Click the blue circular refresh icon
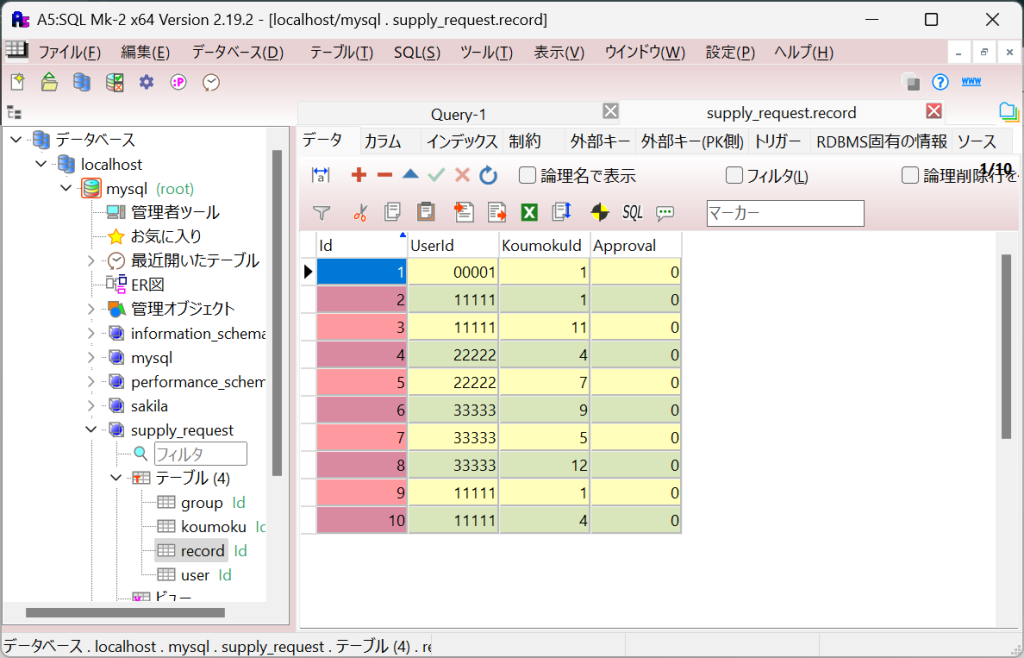The height and width of the screenshot is (658, 1024). pyautogui.click(x=488, y=175)
